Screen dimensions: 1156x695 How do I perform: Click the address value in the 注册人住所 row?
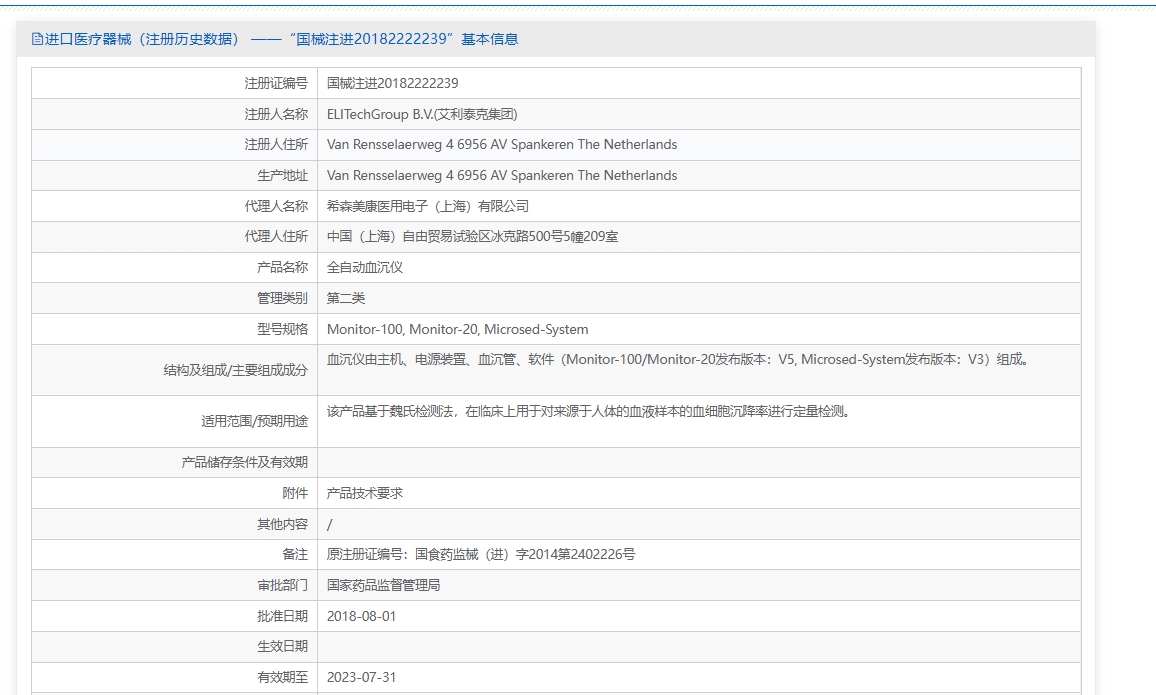pyautogui.click(x=501, y=144)
